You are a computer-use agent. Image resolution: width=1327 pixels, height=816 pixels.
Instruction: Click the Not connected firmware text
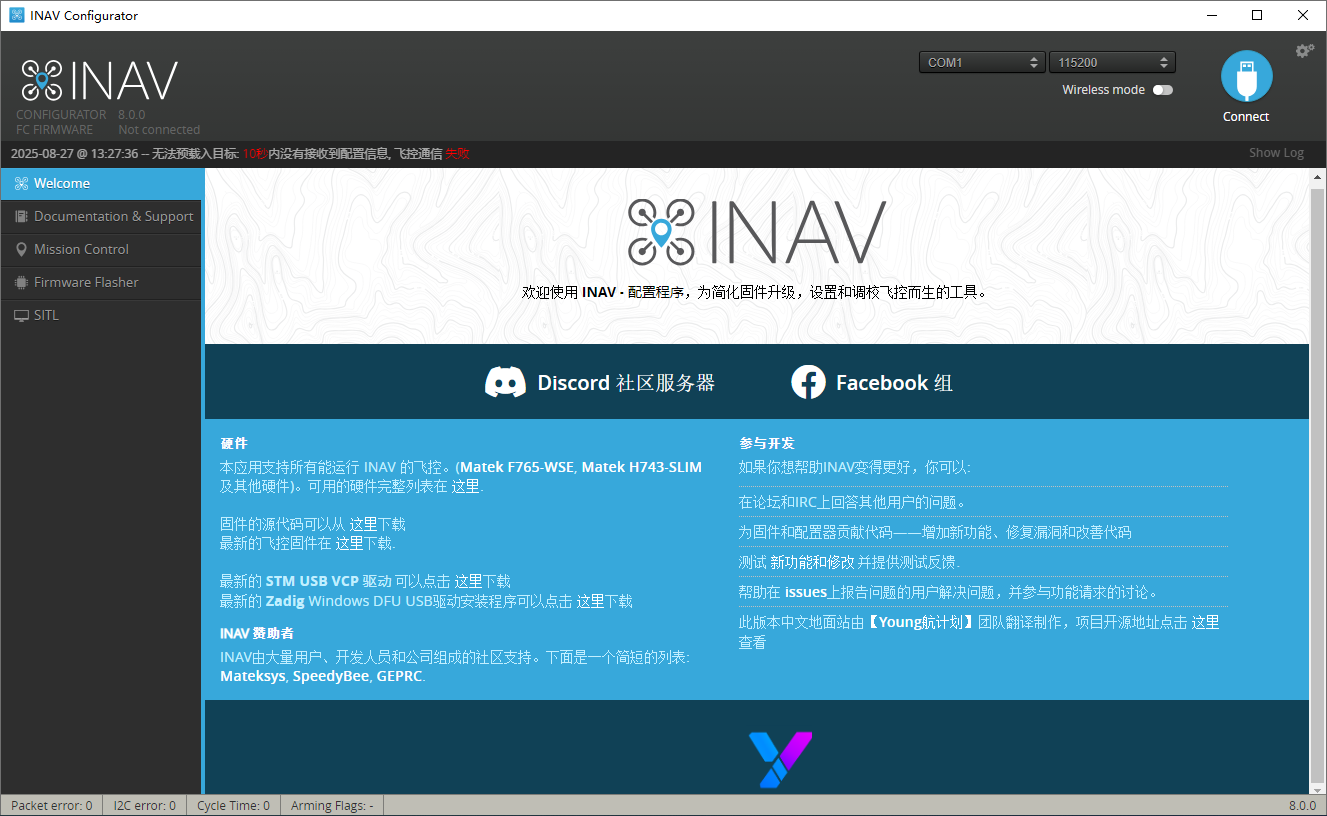(159, 129)
